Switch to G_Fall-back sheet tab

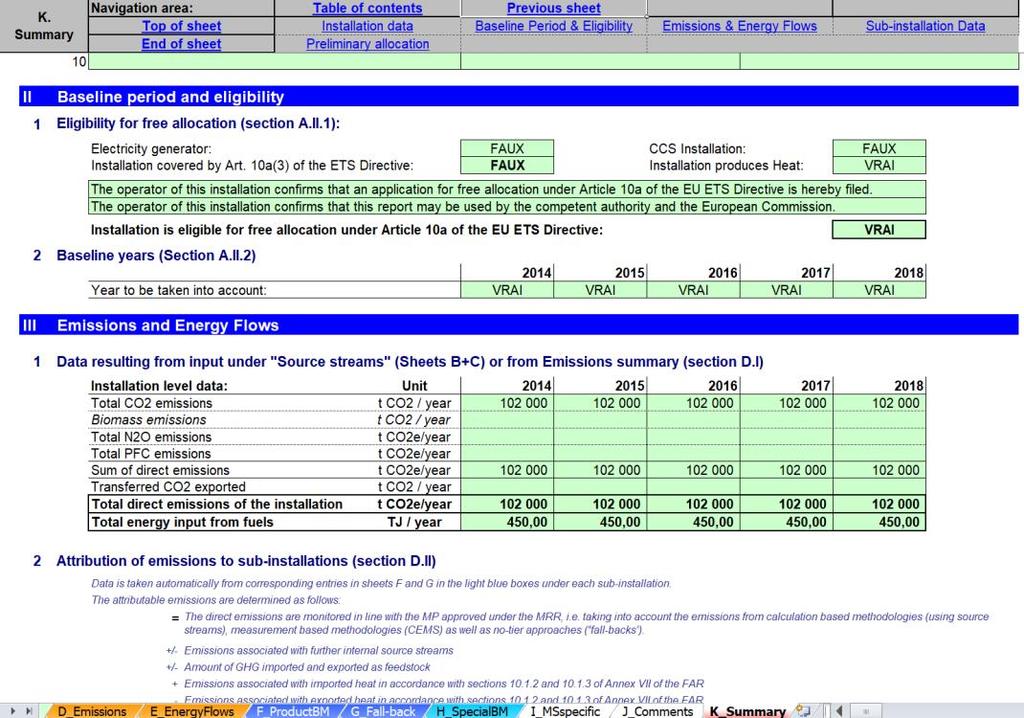click(383, 711)
